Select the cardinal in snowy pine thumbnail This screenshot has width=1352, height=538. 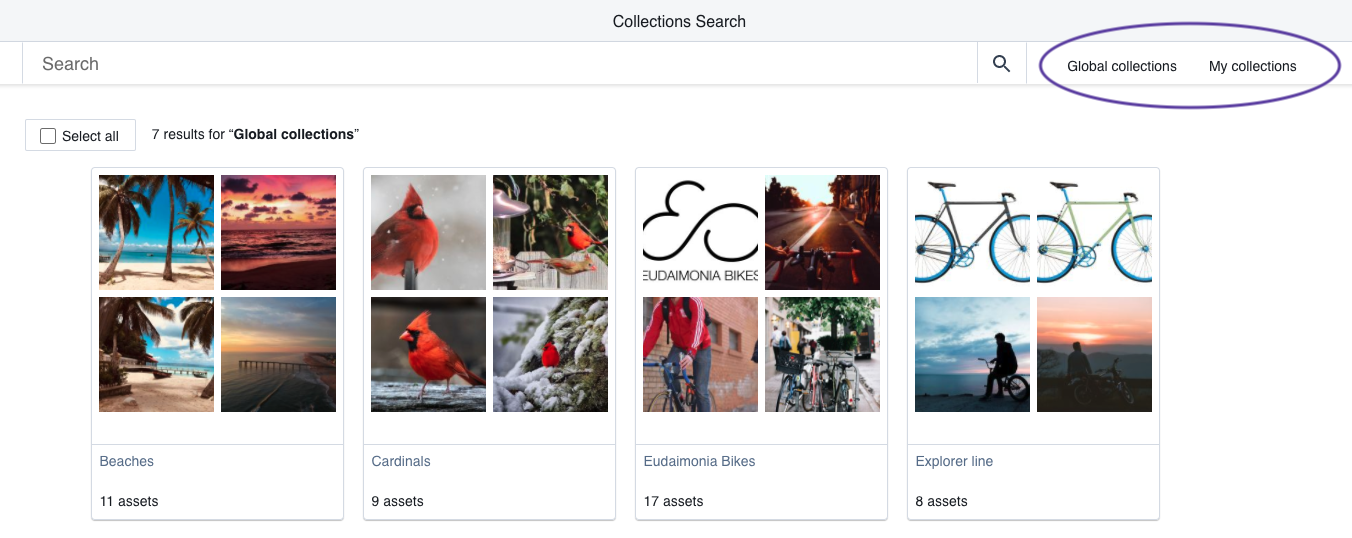pyautogui.click(x=550, y=355)
